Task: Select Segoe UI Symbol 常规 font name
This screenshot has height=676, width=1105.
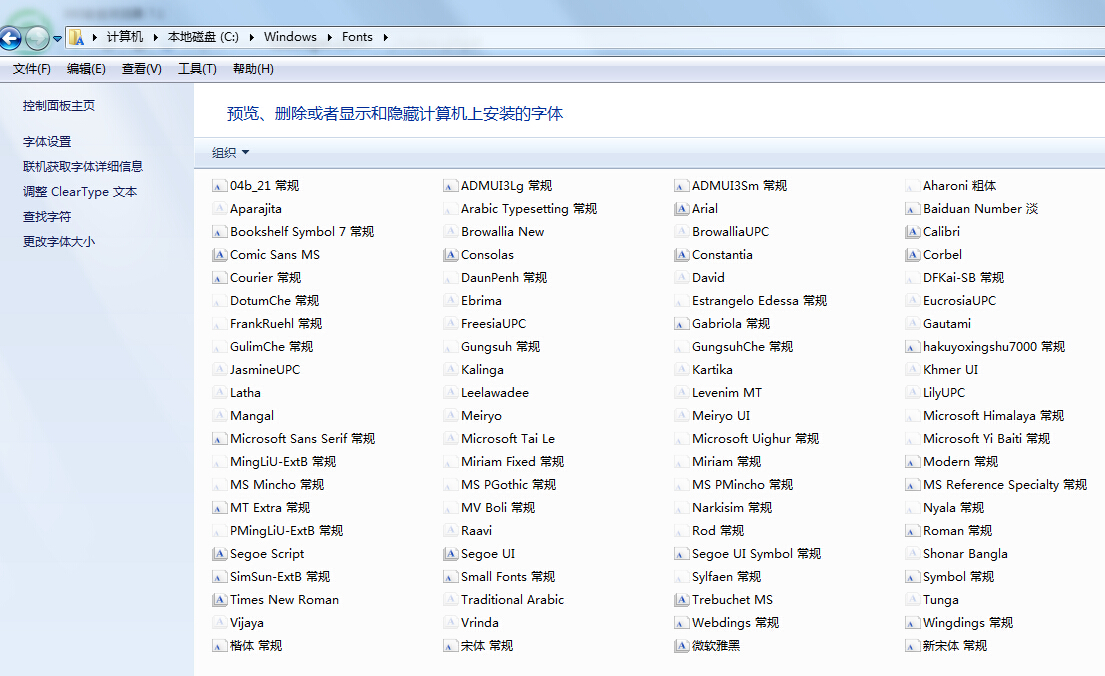Action: (x=757, y=553)
